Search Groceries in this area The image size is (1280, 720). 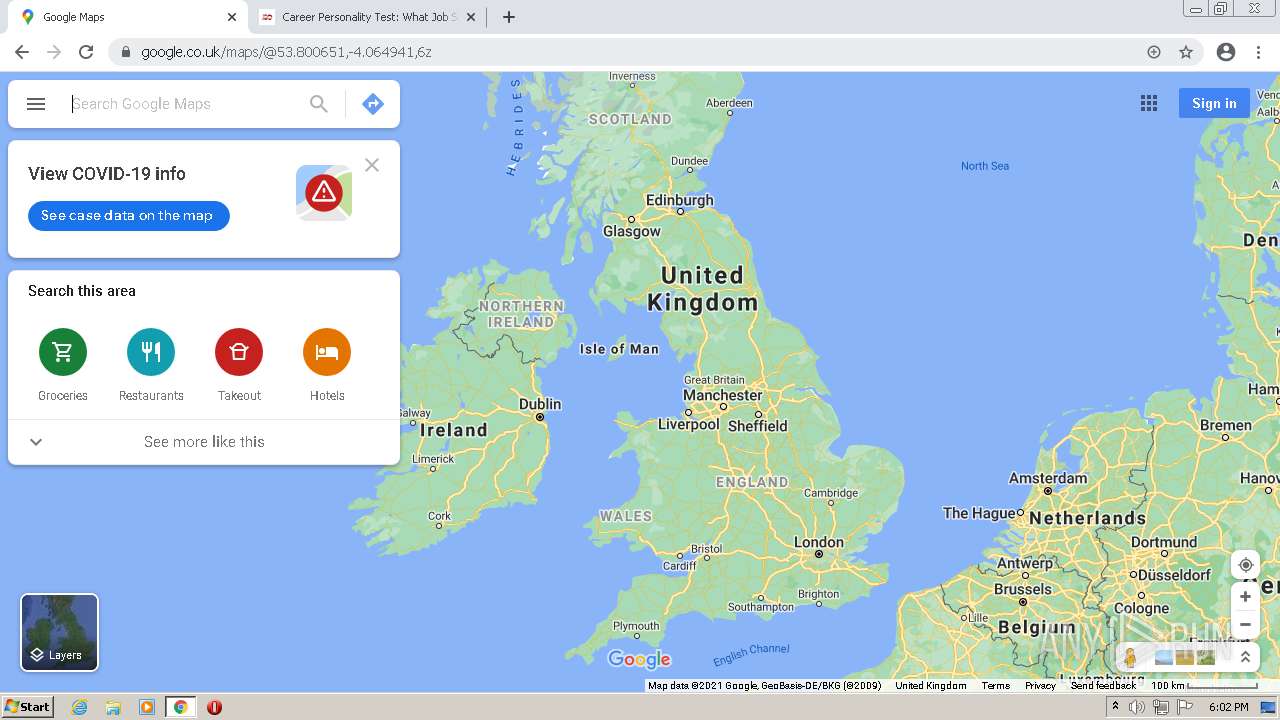tap(63, 364)
